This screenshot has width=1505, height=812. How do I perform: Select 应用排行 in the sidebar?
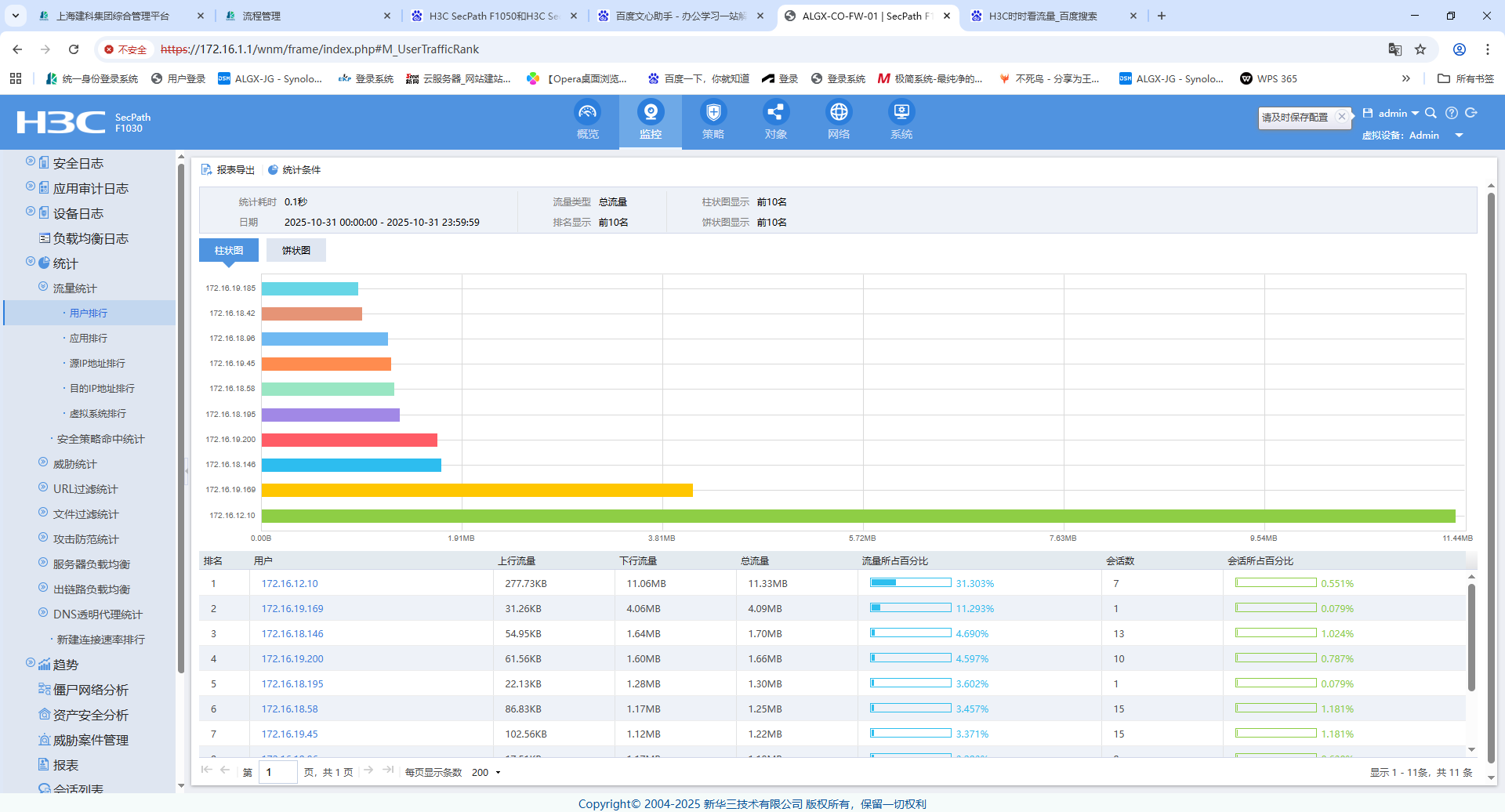89,339
